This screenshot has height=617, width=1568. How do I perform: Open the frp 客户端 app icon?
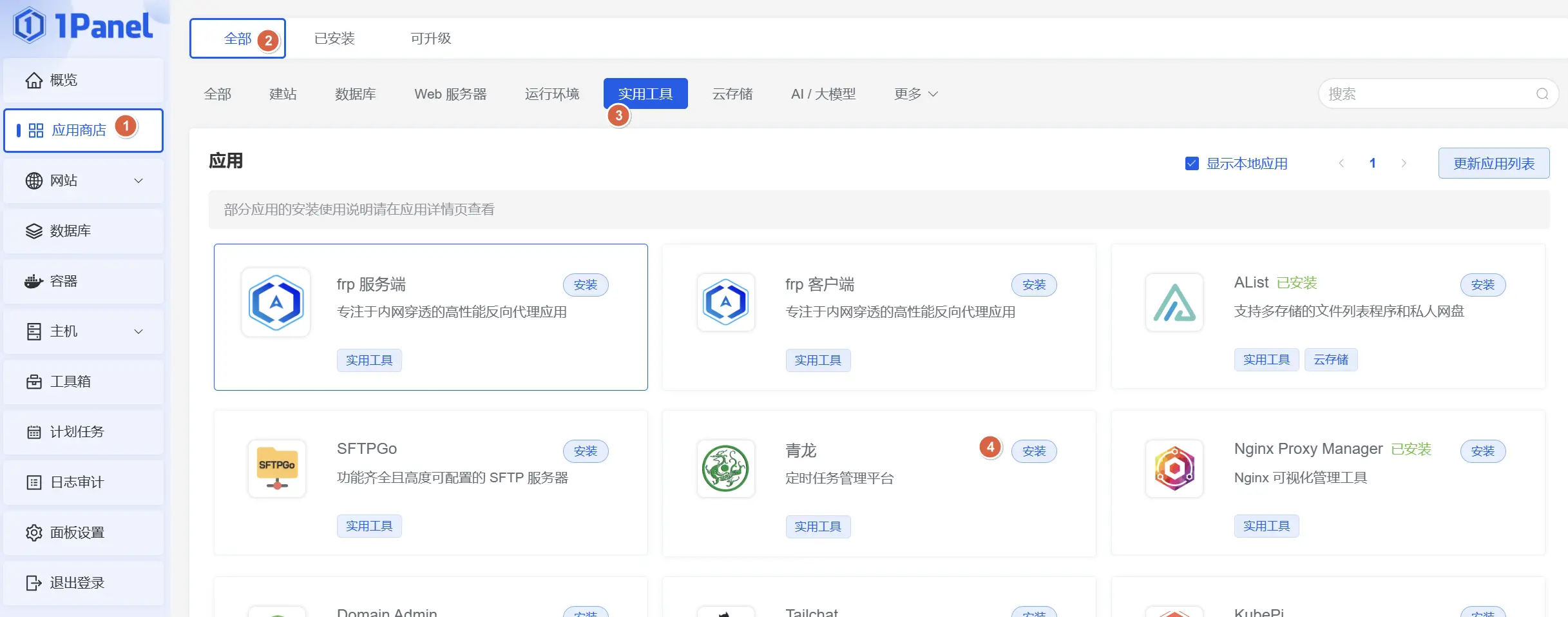[725, 302]
